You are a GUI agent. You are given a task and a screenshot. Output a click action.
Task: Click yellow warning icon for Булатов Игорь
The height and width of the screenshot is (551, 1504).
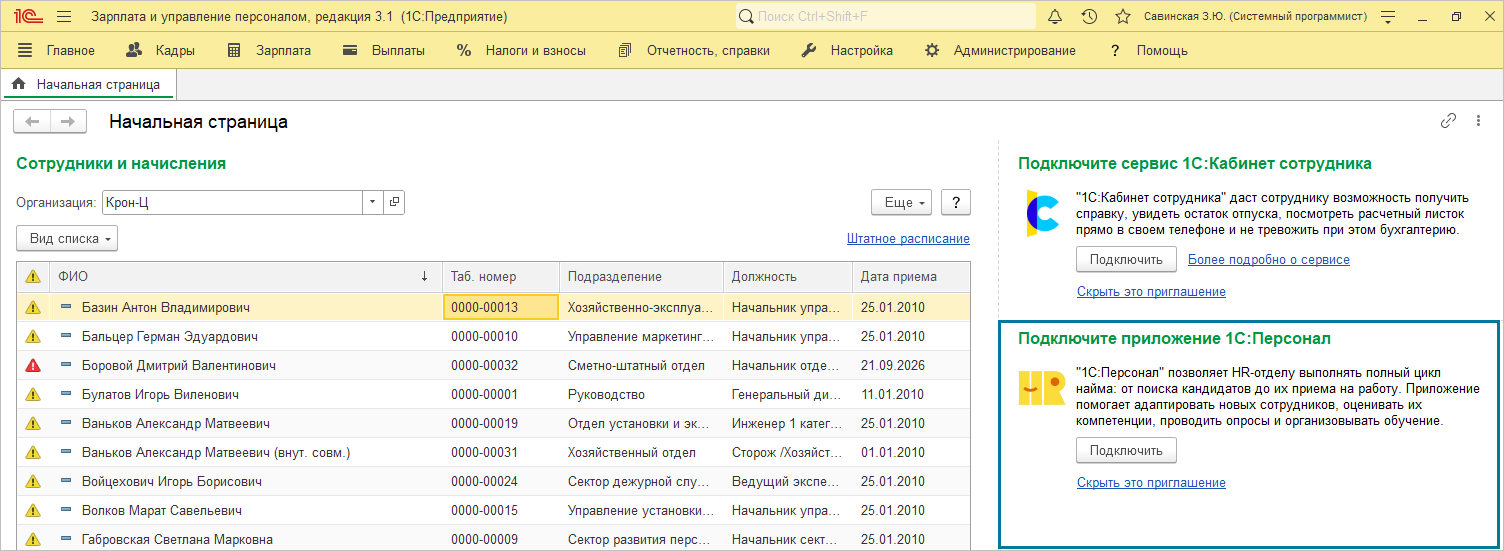coord(33,395)
